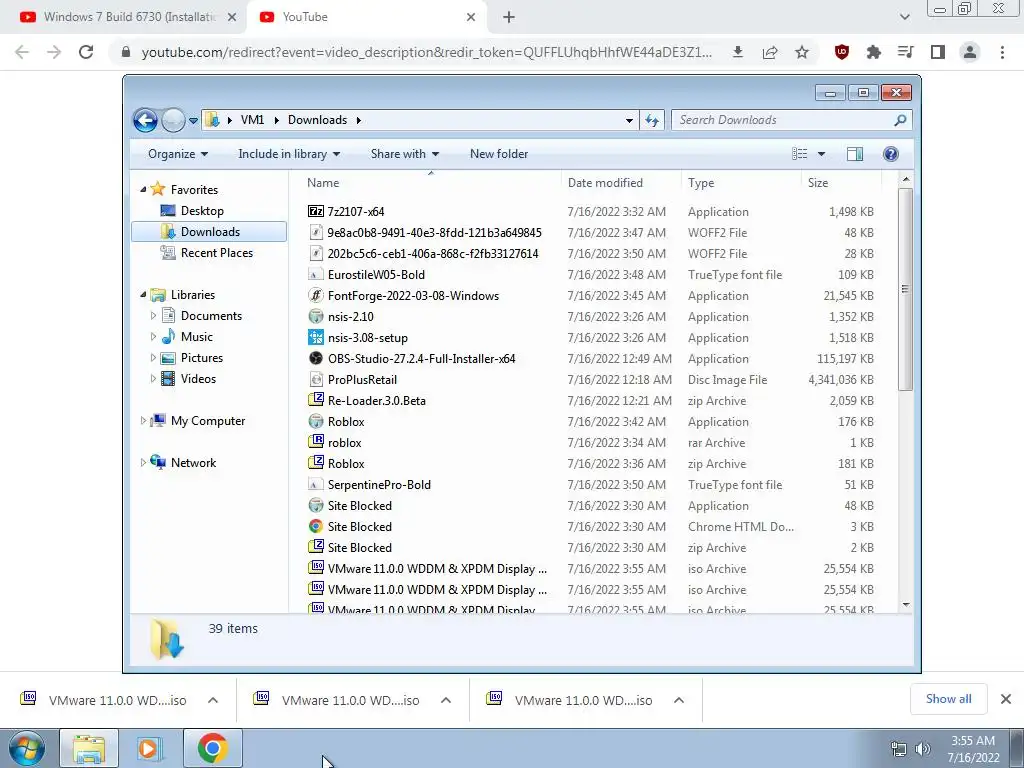Select the nsis-2.10 installer icon
The height and width of the screenshot is (768, 1024).
coord(316,317)
